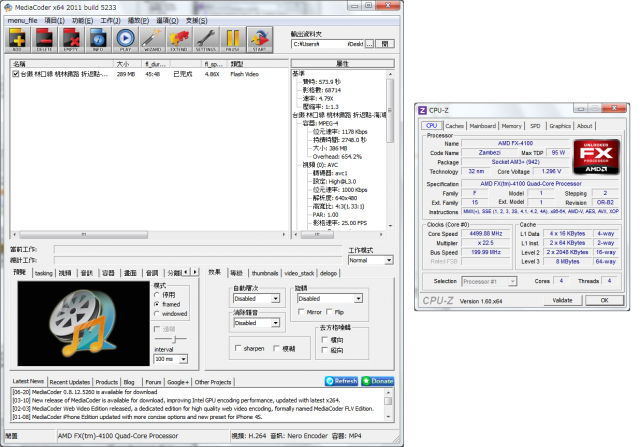Switch to the Mainboard tab in CPU-Z
Viewport: 640px width, 447px height.
(482, 126)
